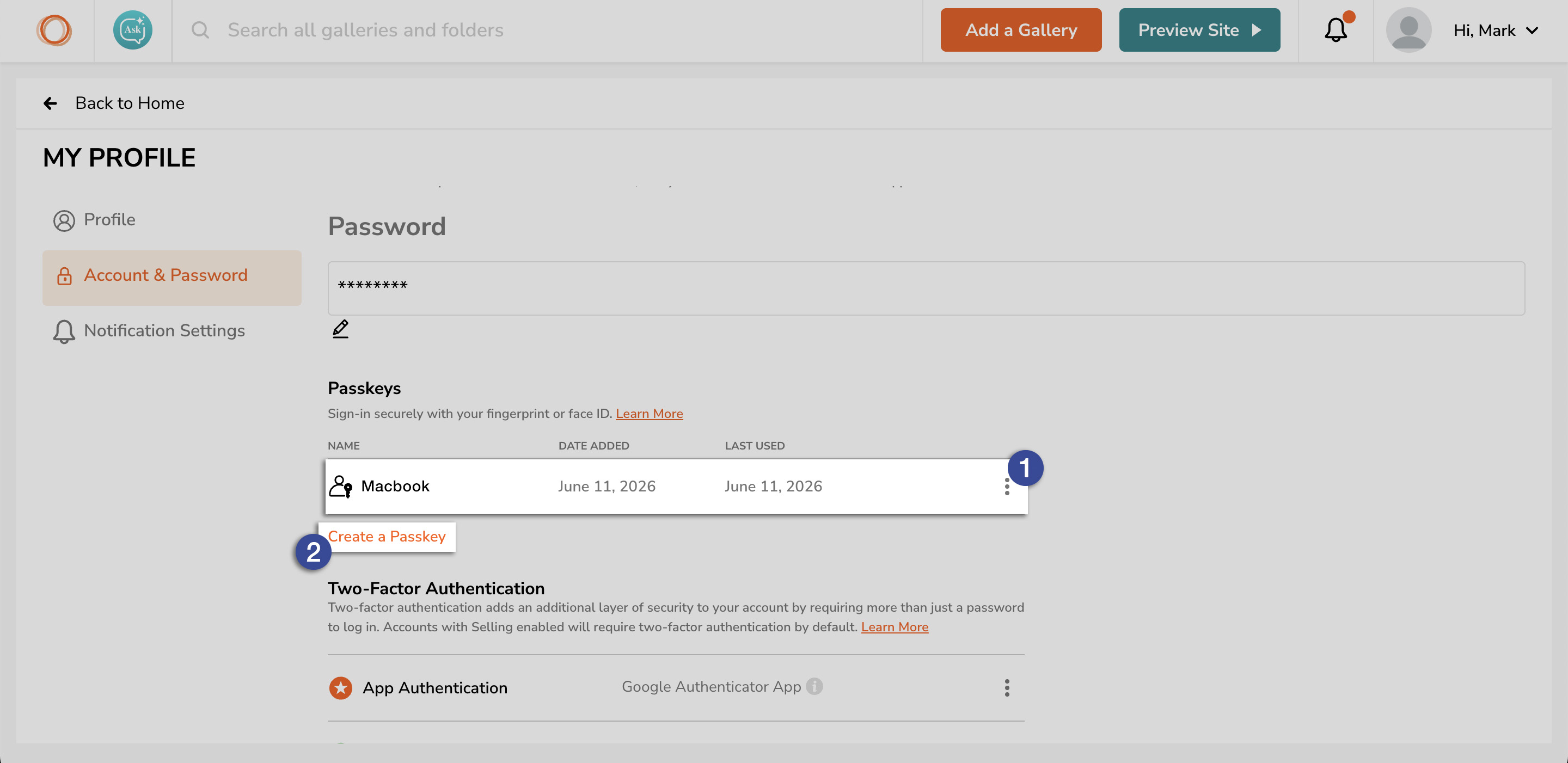Screen dimensions: 1568x763
Task: Click the user avatar picture
Action: pos(1408,30)
